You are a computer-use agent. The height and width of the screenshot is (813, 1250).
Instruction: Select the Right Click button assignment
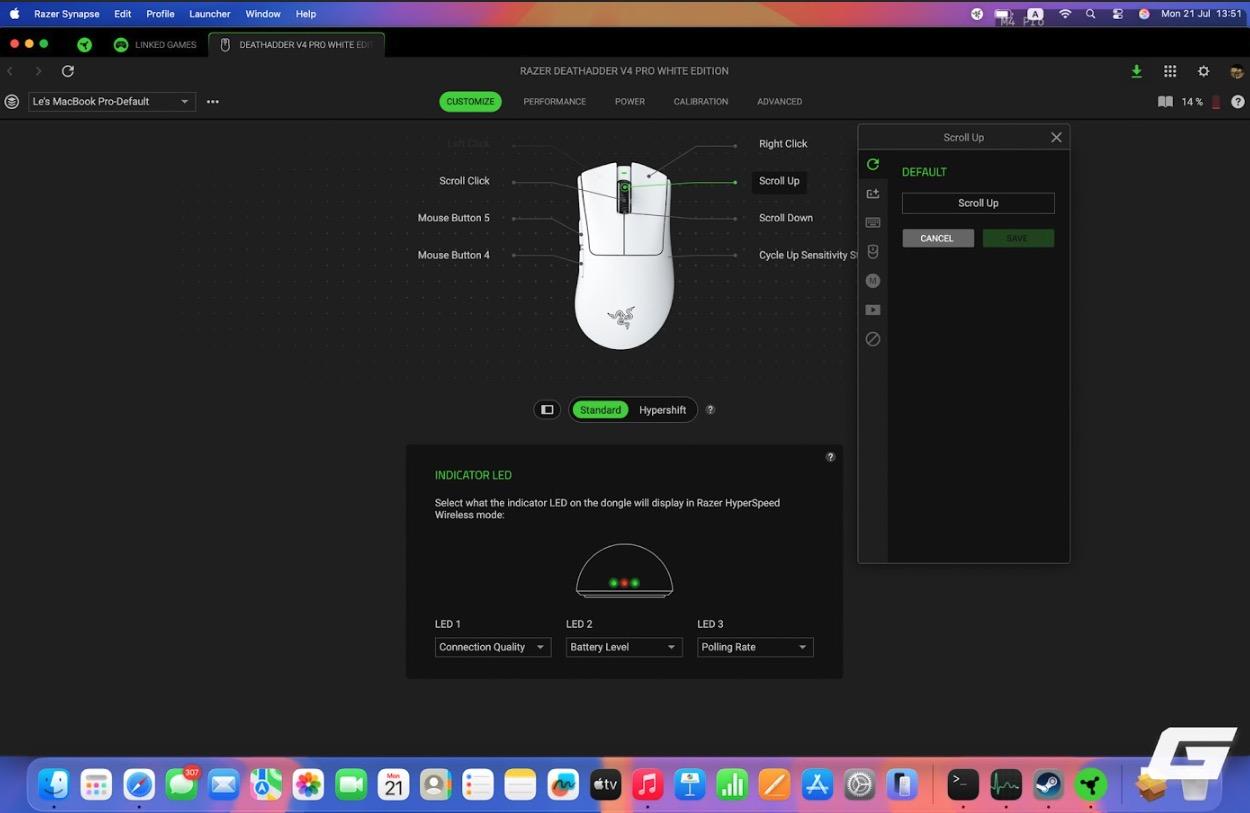[783, 144]
